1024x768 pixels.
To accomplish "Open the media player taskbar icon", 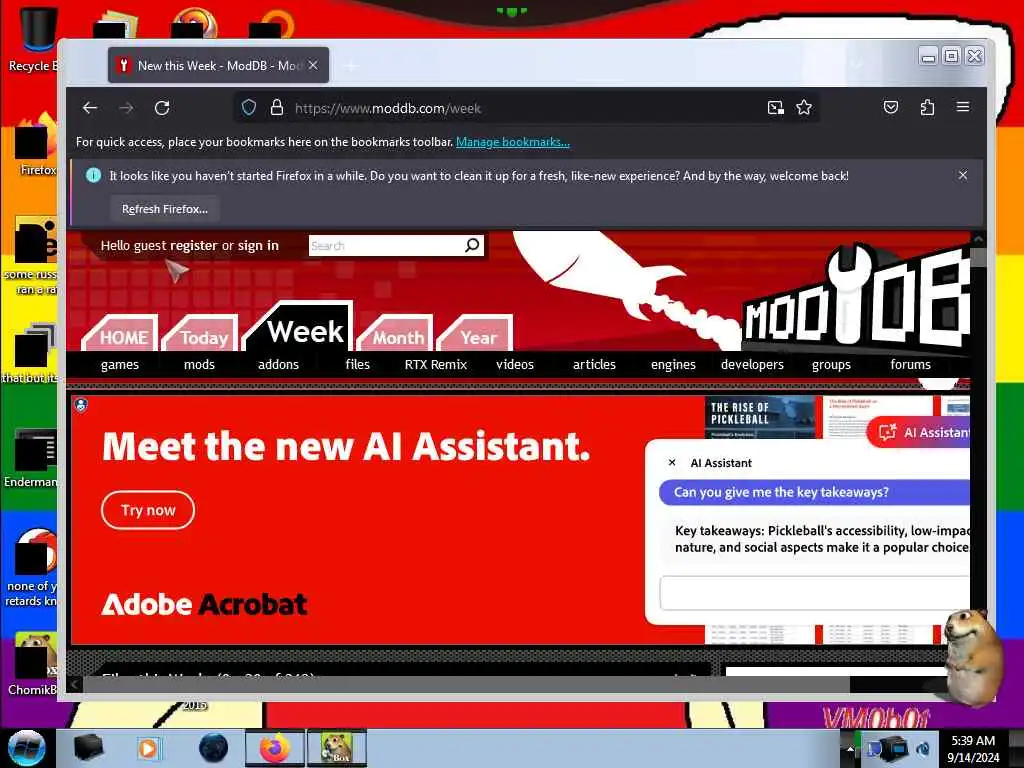I will point(148,748).
